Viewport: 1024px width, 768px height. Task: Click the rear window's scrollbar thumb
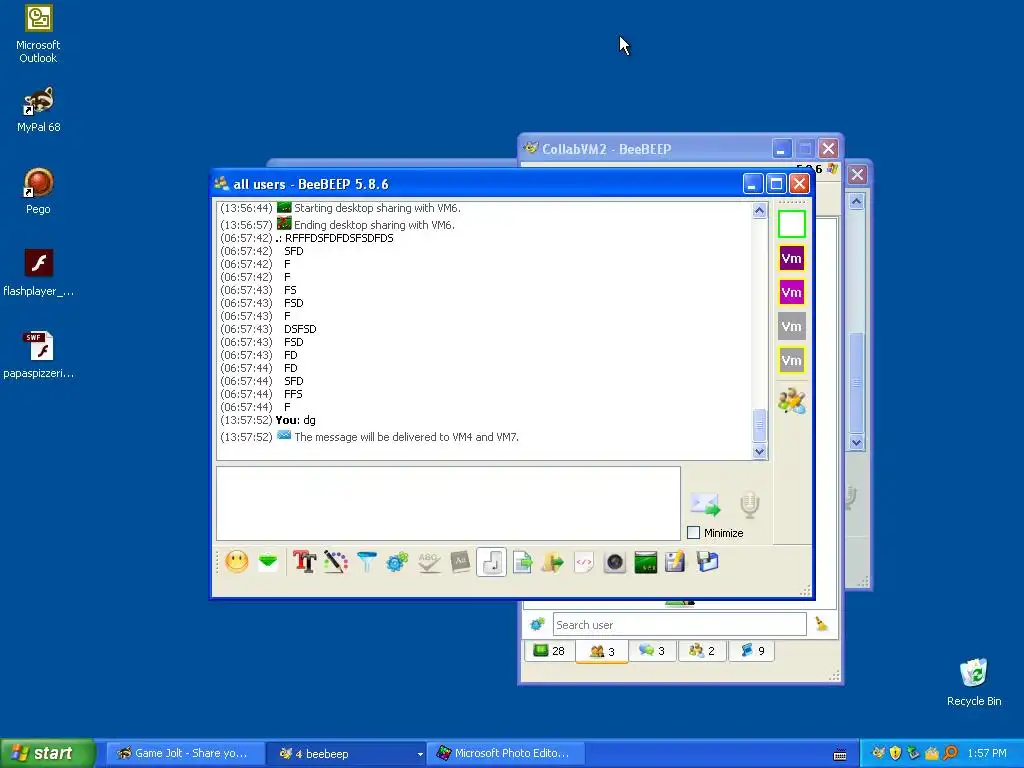[856, 383]
